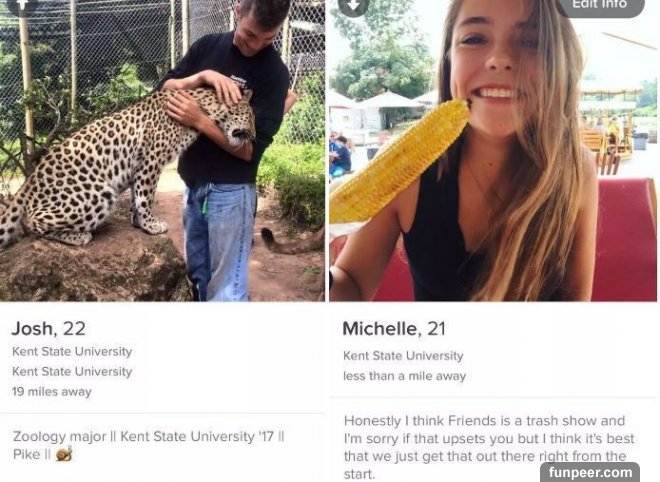The height and width of the screenshot is (482, 660).
Task: Tap the arrow icon on Josh's photo
Action: pos(22,5)
